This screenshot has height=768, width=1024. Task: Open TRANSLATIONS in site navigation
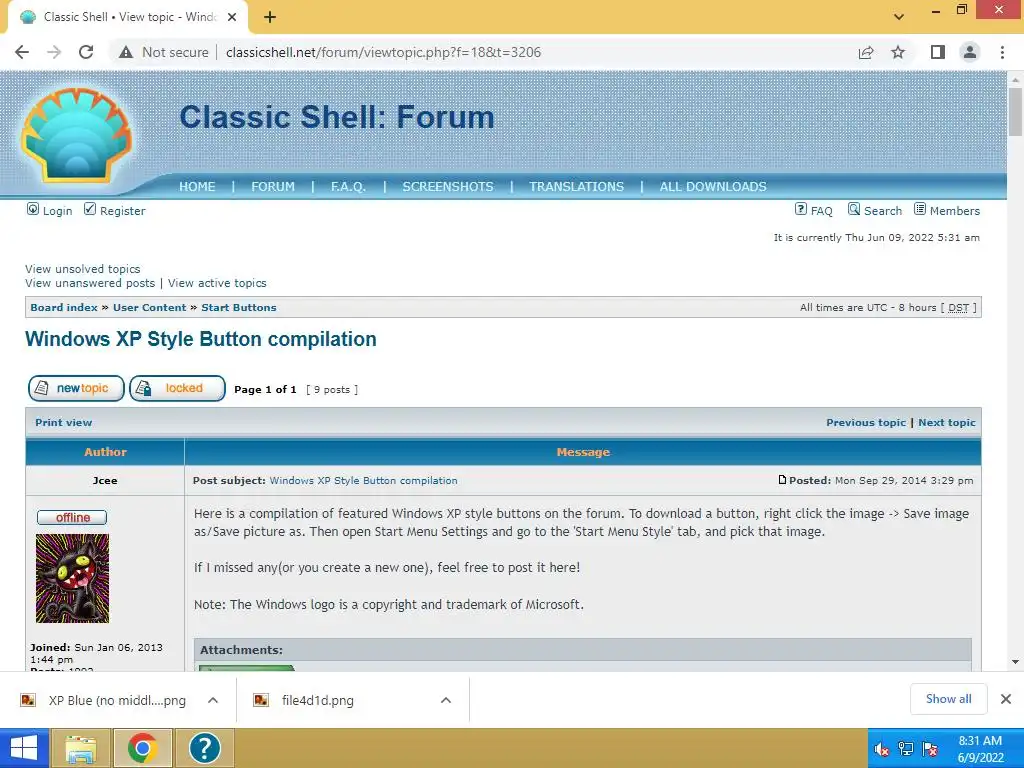click(577, 187)
